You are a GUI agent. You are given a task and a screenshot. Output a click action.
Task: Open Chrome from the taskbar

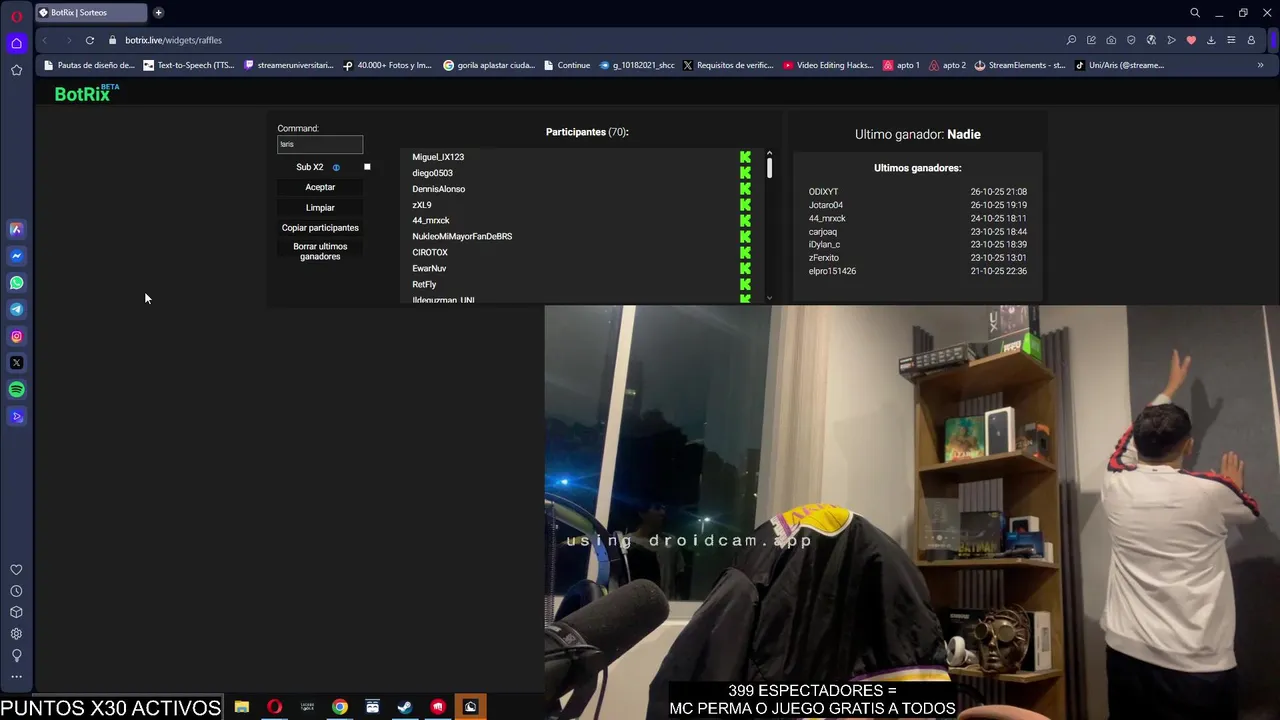tap(340, 707)
